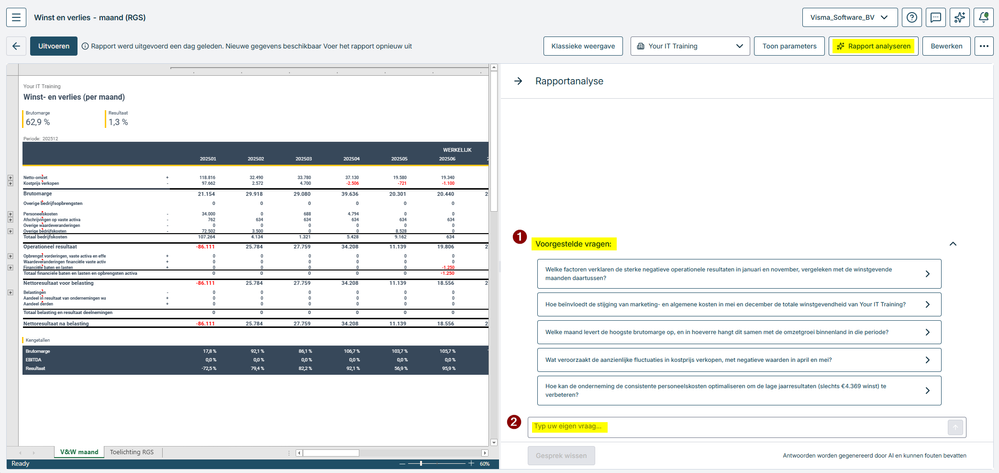The width and height of the screenshot is (999, 473).
Task: Collapse the Rapportanalyse panel with the arrow
Action: pyautogui.click(x=518, y=81)
